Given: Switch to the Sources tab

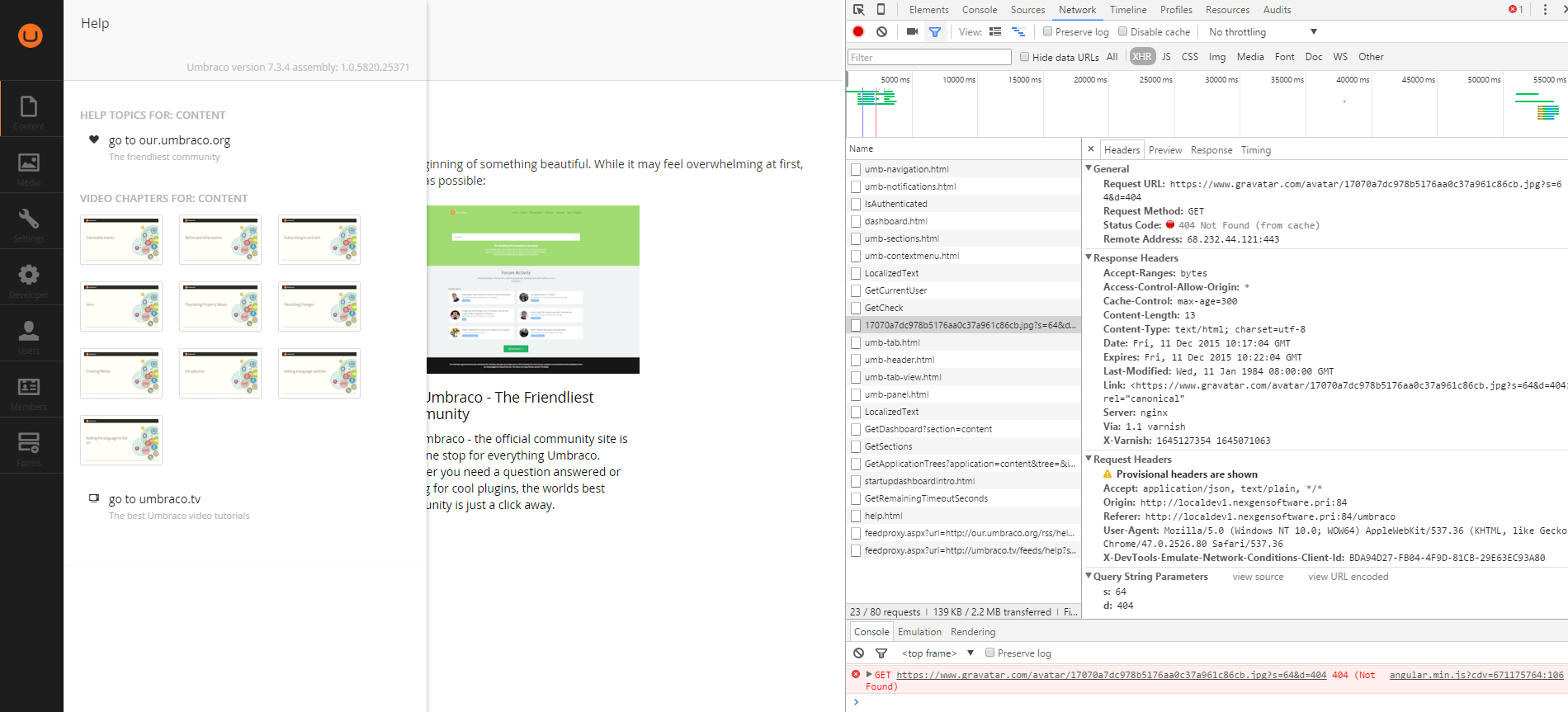Looking at the screenshot, I should click(x=1027, y=10).
